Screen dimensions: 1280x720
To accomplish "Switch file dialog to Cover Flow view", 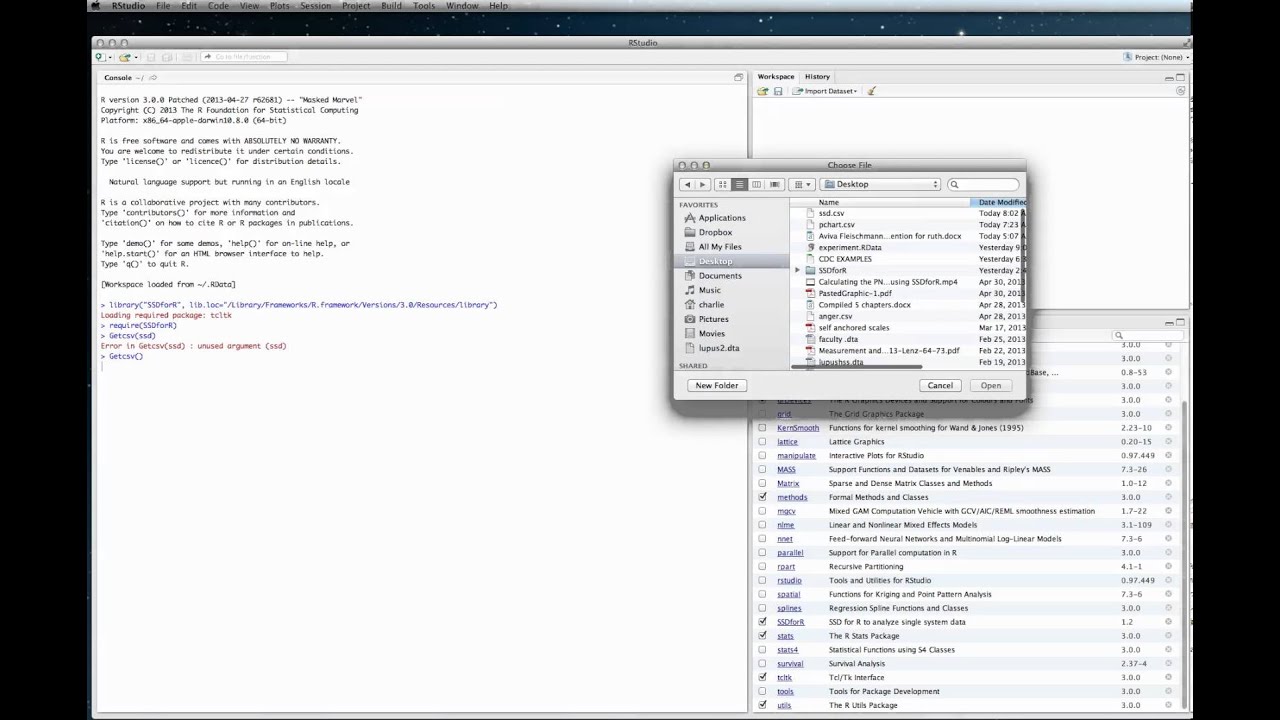I will pyautogui.click(x=774, y=184).
